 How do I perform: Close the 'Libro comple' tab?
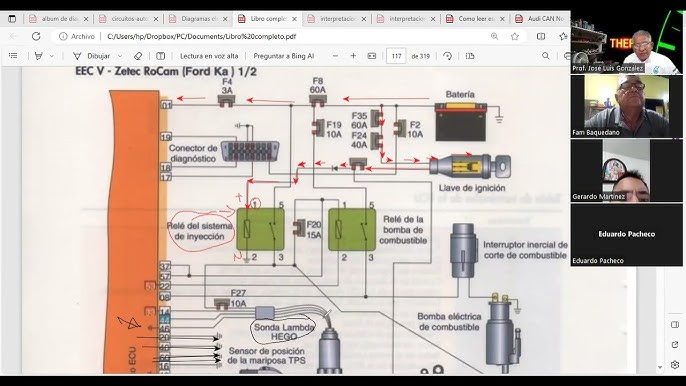click(x=294, y=19)
